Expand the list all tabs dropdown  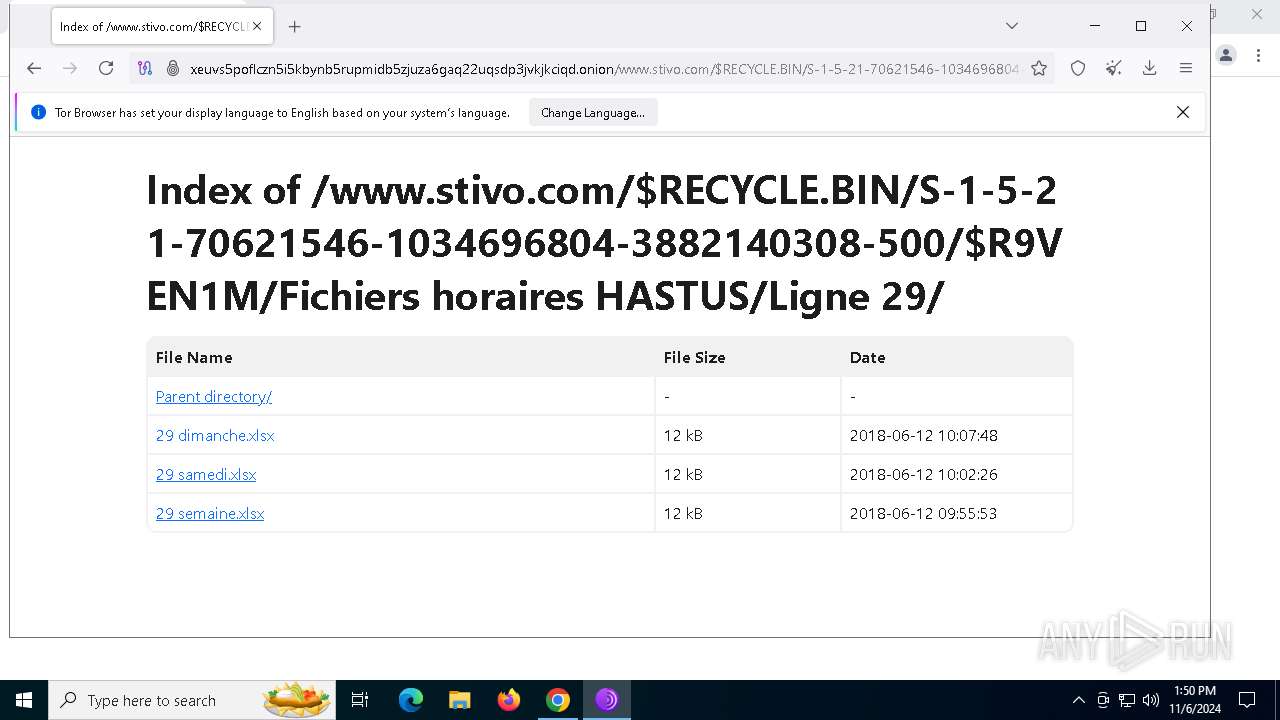click(1012, 26)
